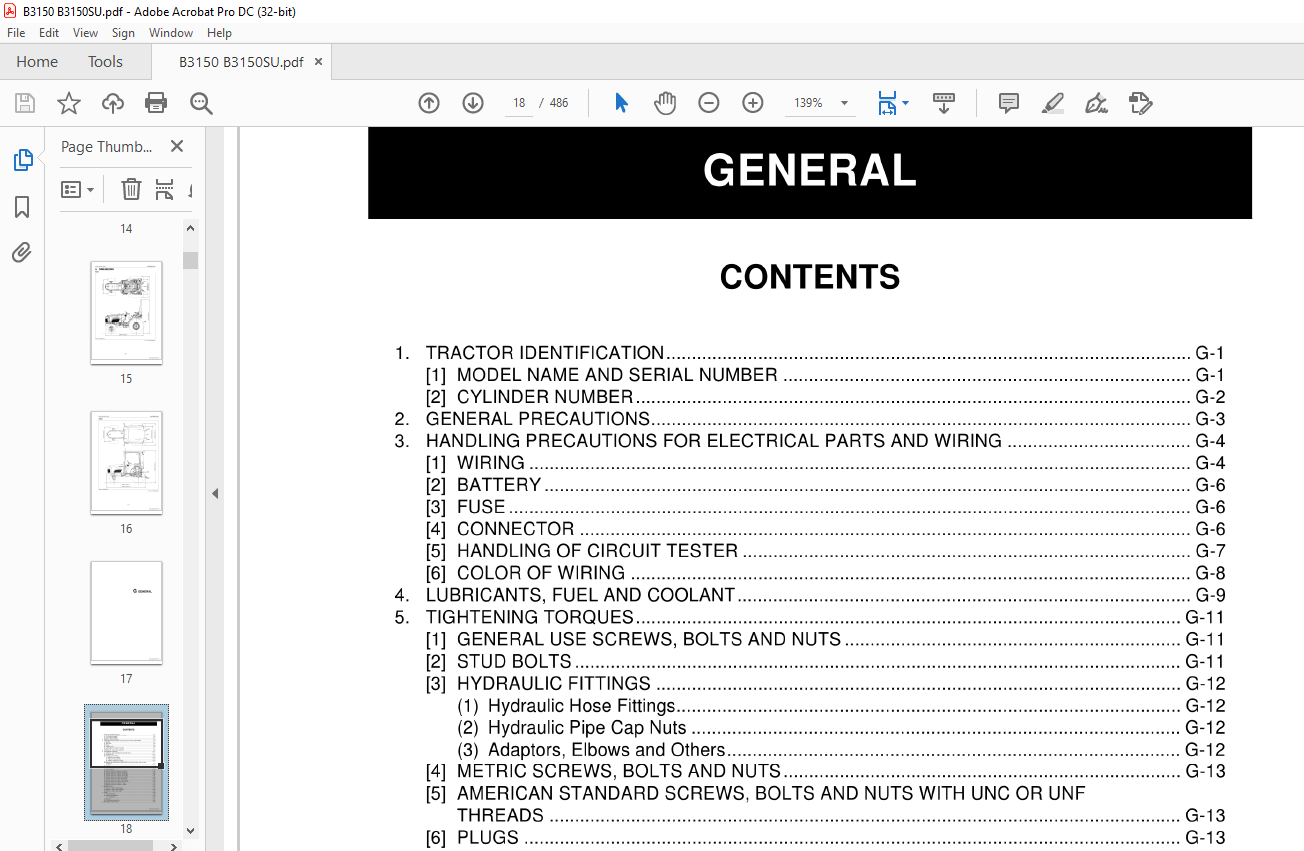Click STUD BOLTS contents entry
This screenshot has height=851, width=1304.
pyautogui.click(x=514, y=661)
